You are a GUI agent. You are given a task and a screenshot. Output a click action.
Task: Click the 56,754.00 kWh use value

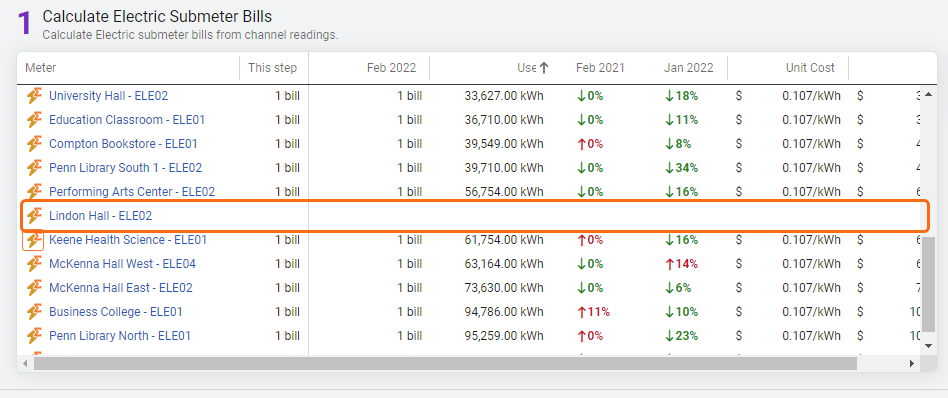click(504, 192)
